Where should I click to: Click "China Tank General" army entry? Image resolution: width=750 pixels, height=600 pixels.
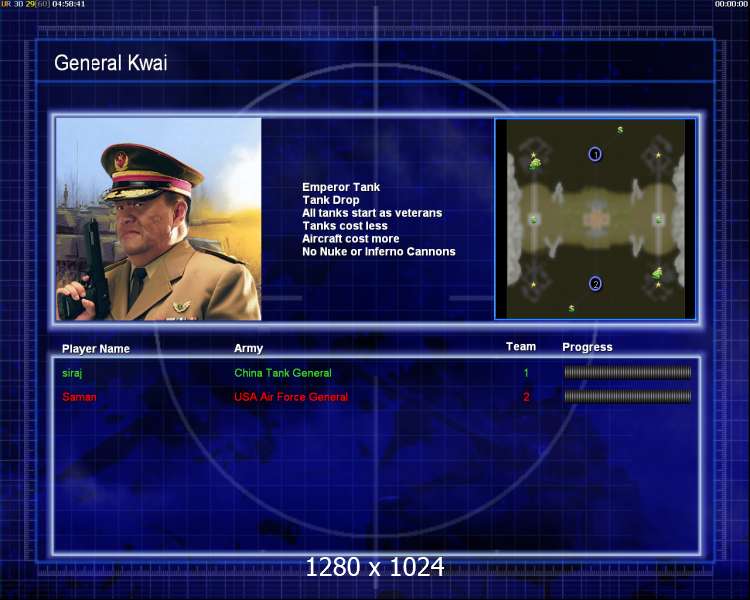coord(283,373)
